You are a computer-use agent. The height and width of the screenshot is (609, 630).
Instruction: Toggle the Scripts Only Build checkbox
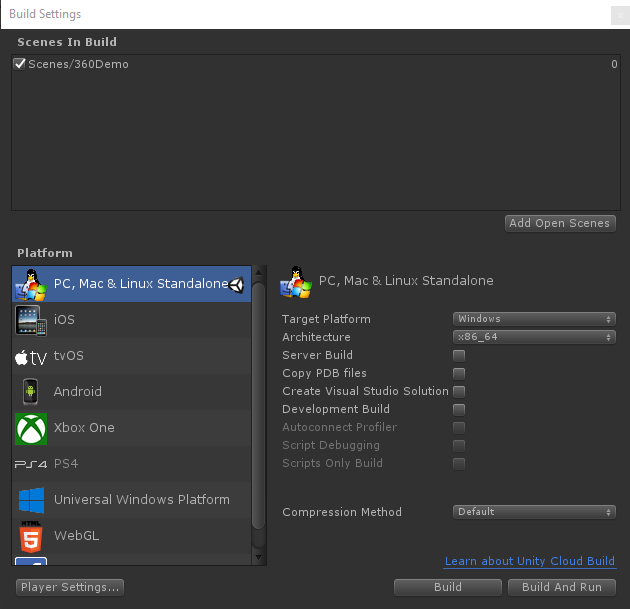[459, 464]
